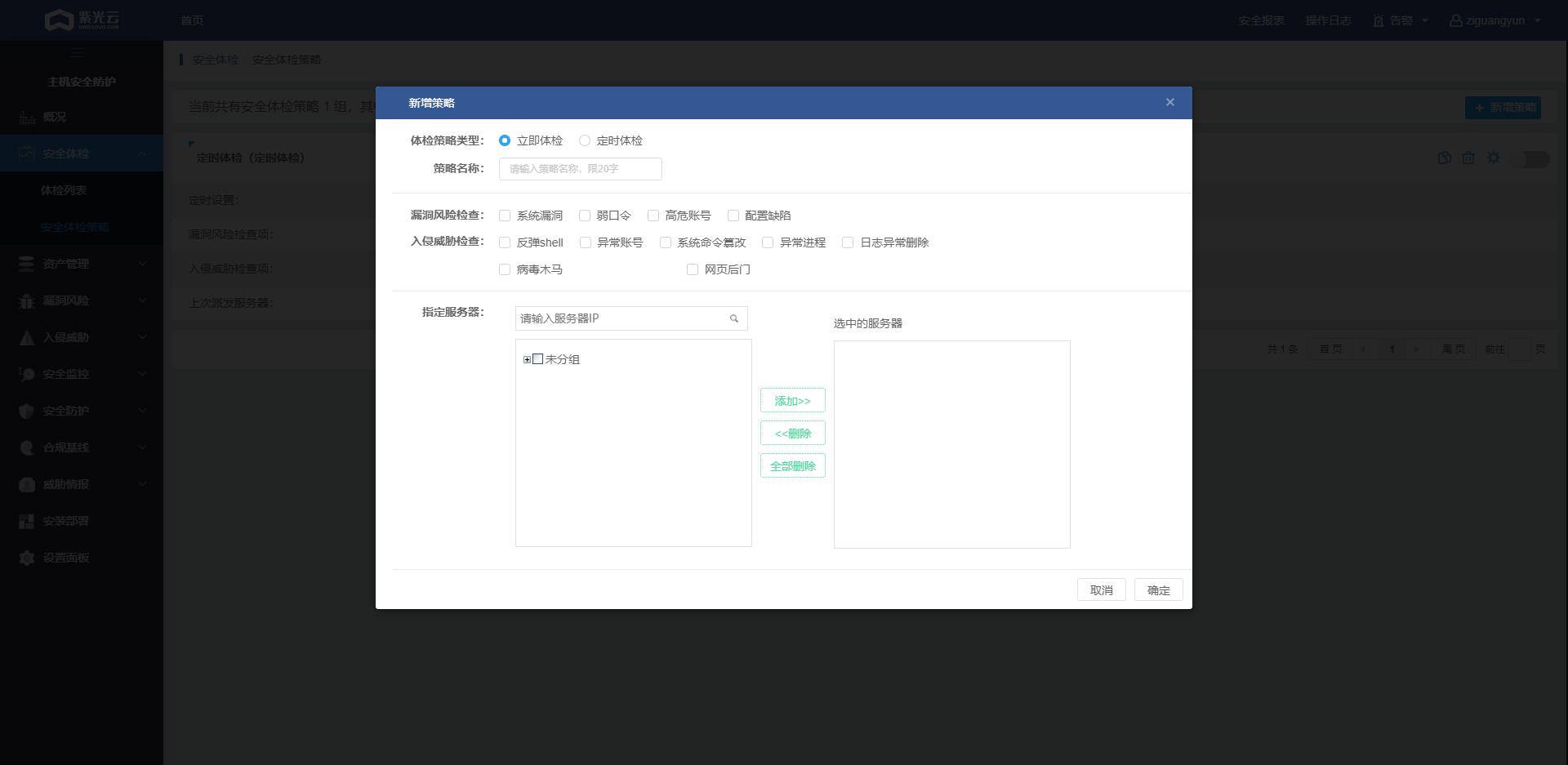The image size is (1568, 765).
Task: Click the 紫光云 logo
Action: coord(82,20)
